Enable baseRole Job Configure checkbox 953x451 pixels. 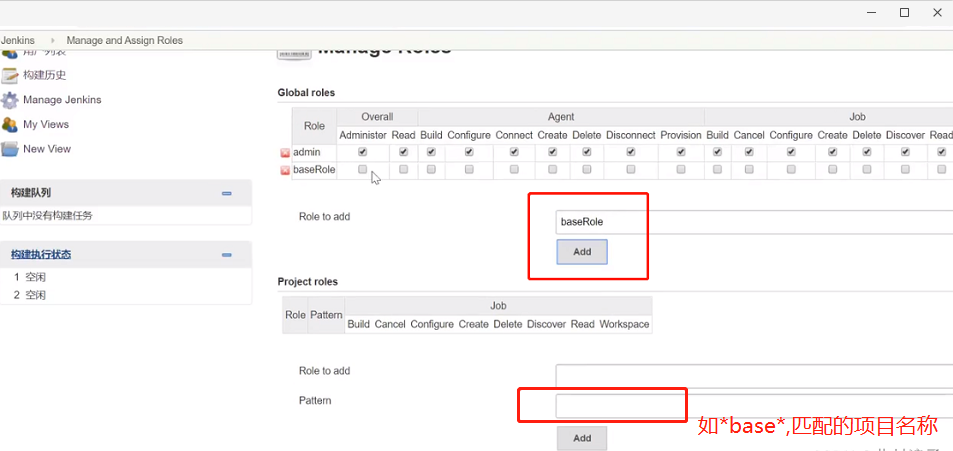[x=791, y=170]
